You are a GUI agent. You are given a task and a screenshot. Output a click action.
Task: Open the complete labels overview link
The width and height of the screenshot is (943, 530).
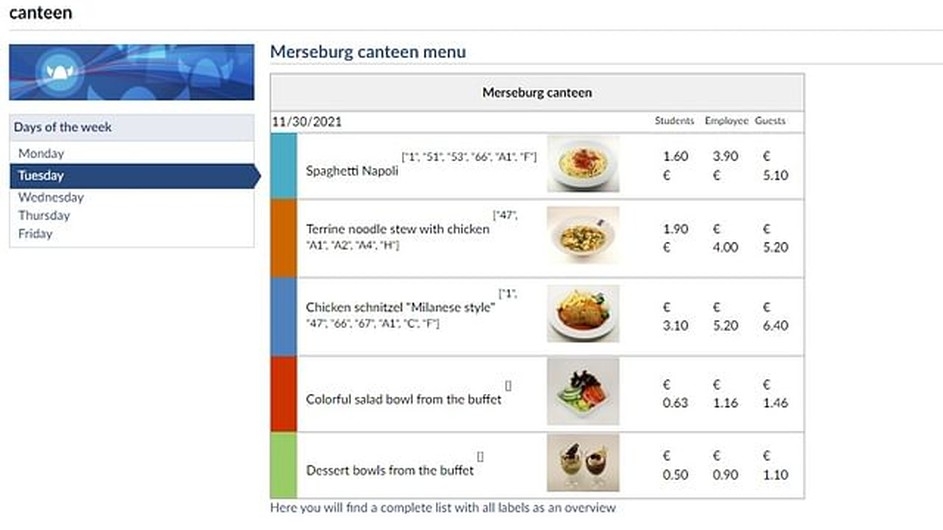click(443, 508)
